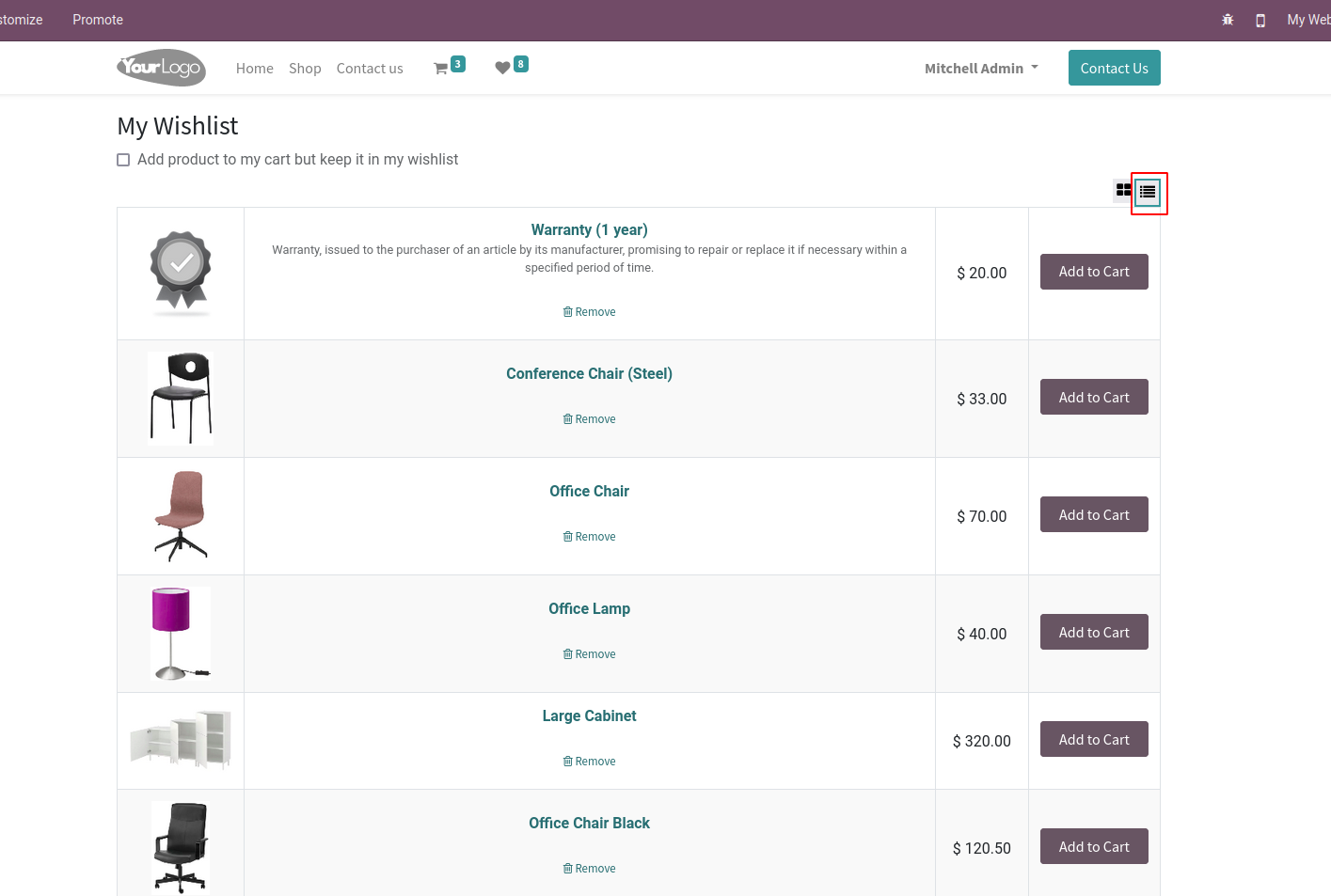The height and width of the screenshot is (896, 1331).
Task: Click the $ 70.00 price
Action: [x=981, y=516]
